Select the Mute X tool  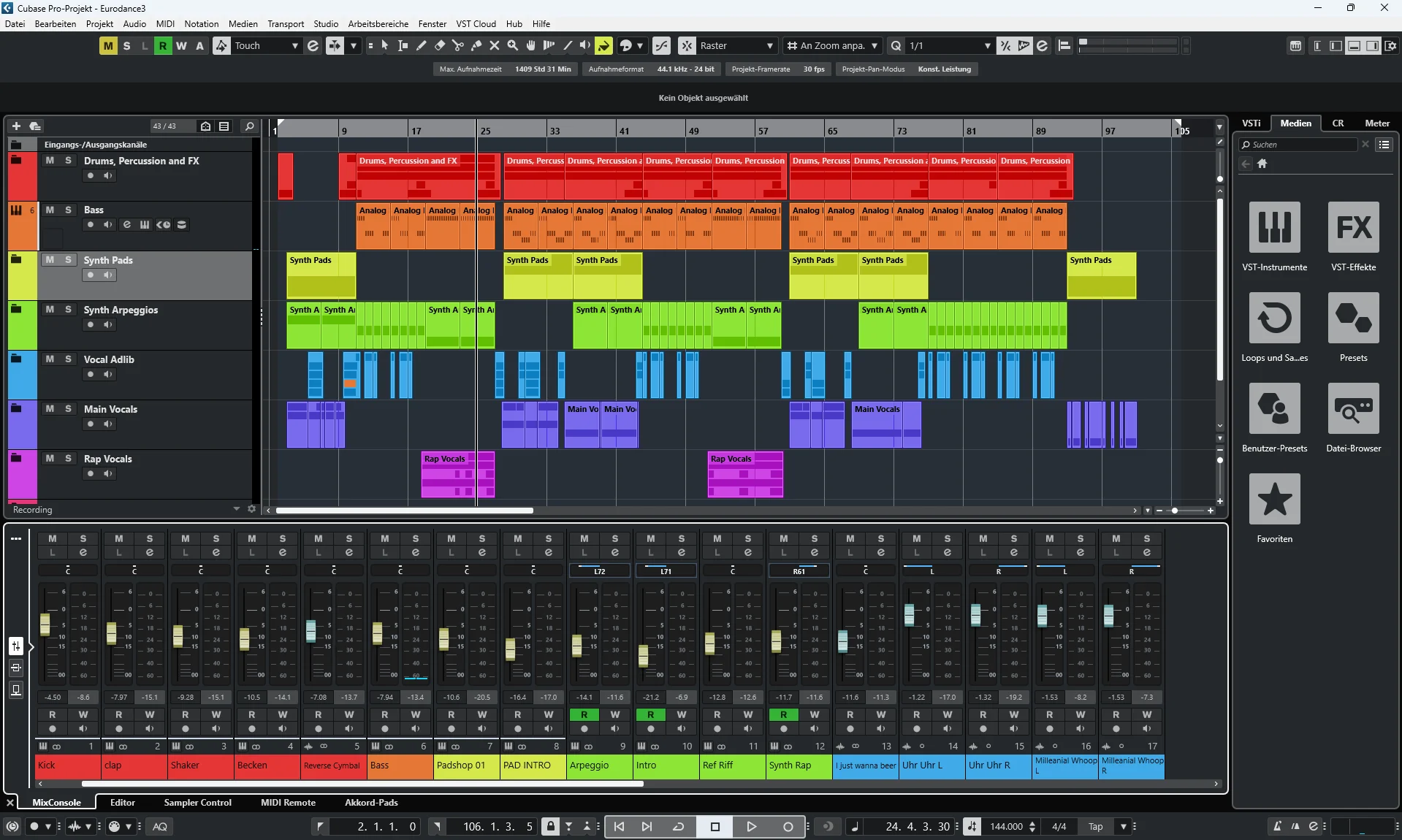point(495,45)
